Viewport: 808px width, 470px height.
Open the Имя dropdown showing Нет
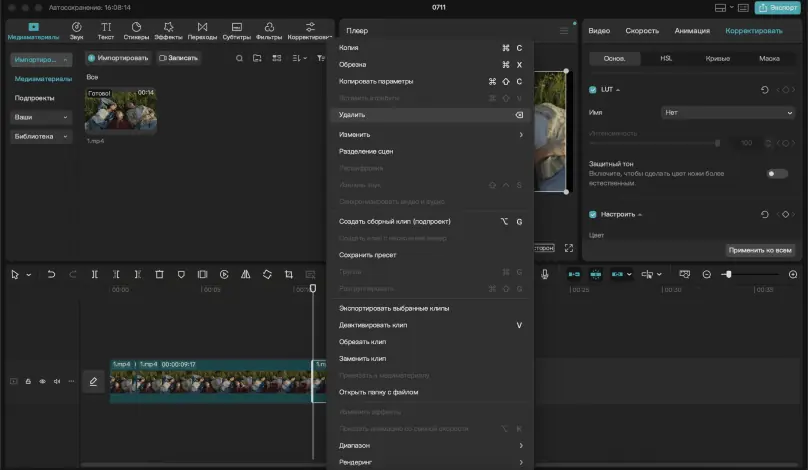(728, 112)
